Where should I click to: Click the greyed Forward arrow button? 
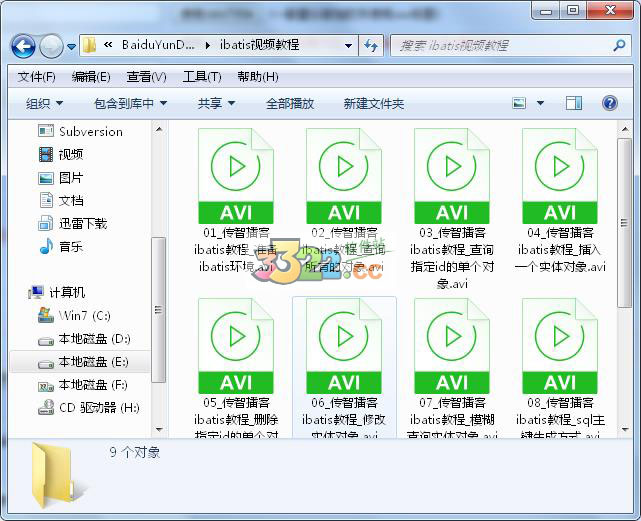[x=51, y=46]
